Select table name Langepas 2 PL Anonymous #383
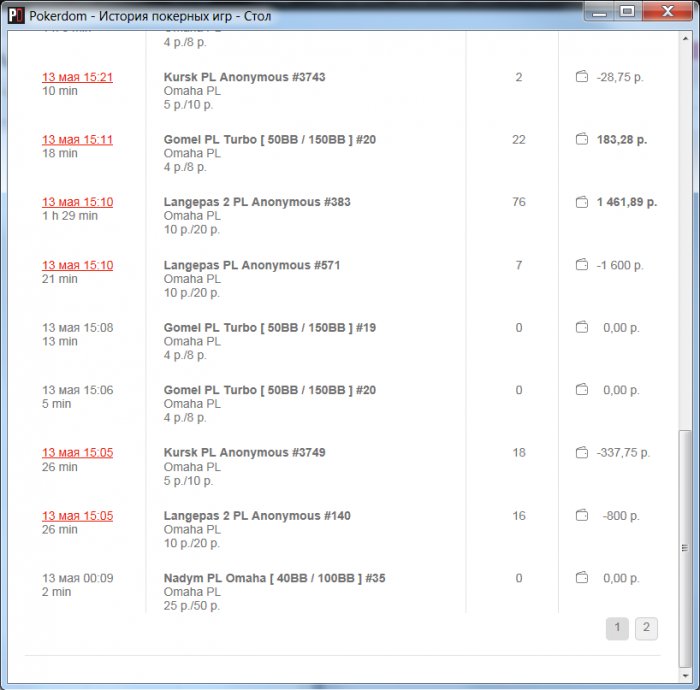700x690 pixels. [257, 202]
